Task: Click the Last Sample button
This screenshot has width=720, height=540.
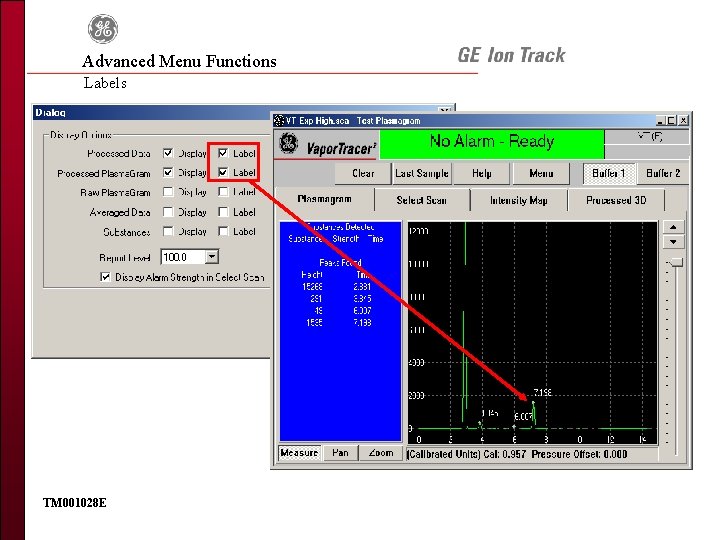Action: pyautogui.click(x=422, y=174)
